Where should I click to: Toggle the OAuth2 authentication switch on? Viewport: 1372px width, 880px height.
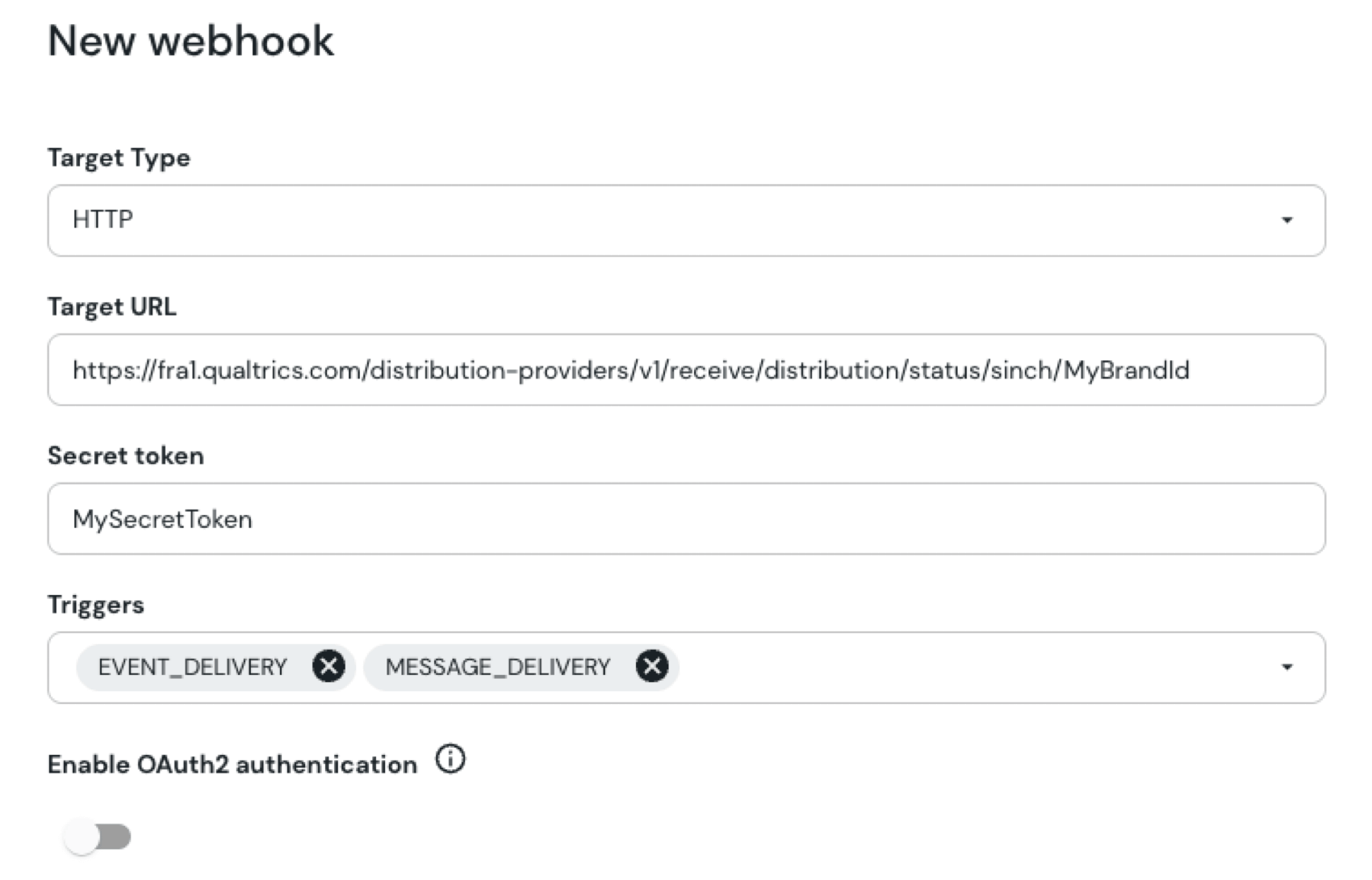pyautogui.click(x=97, y=836)
